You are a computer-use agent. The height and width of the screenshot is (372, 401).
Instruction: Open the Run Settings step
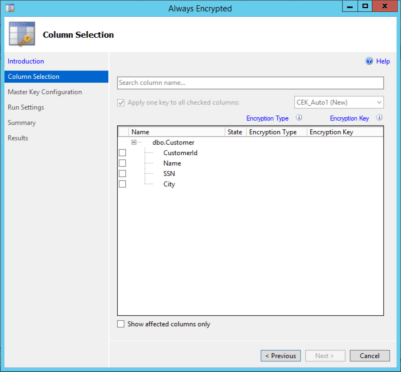tap(26, 107)
